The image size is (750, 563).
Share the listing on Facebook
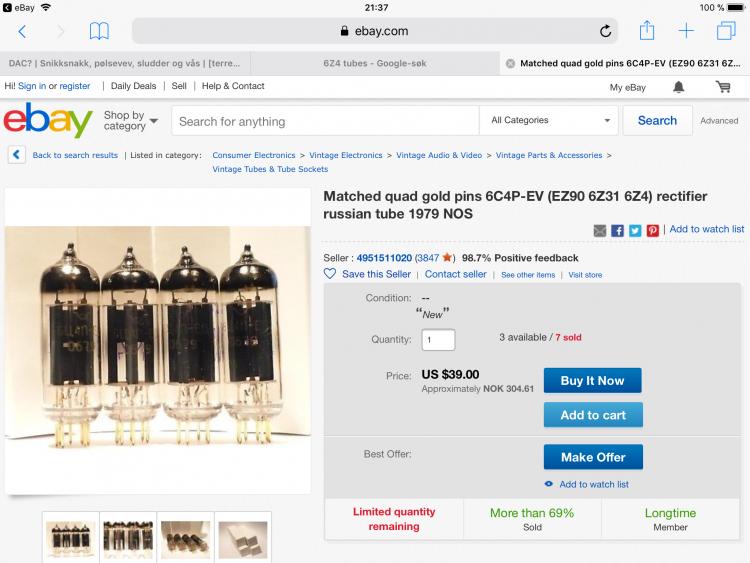coord(618,231)
